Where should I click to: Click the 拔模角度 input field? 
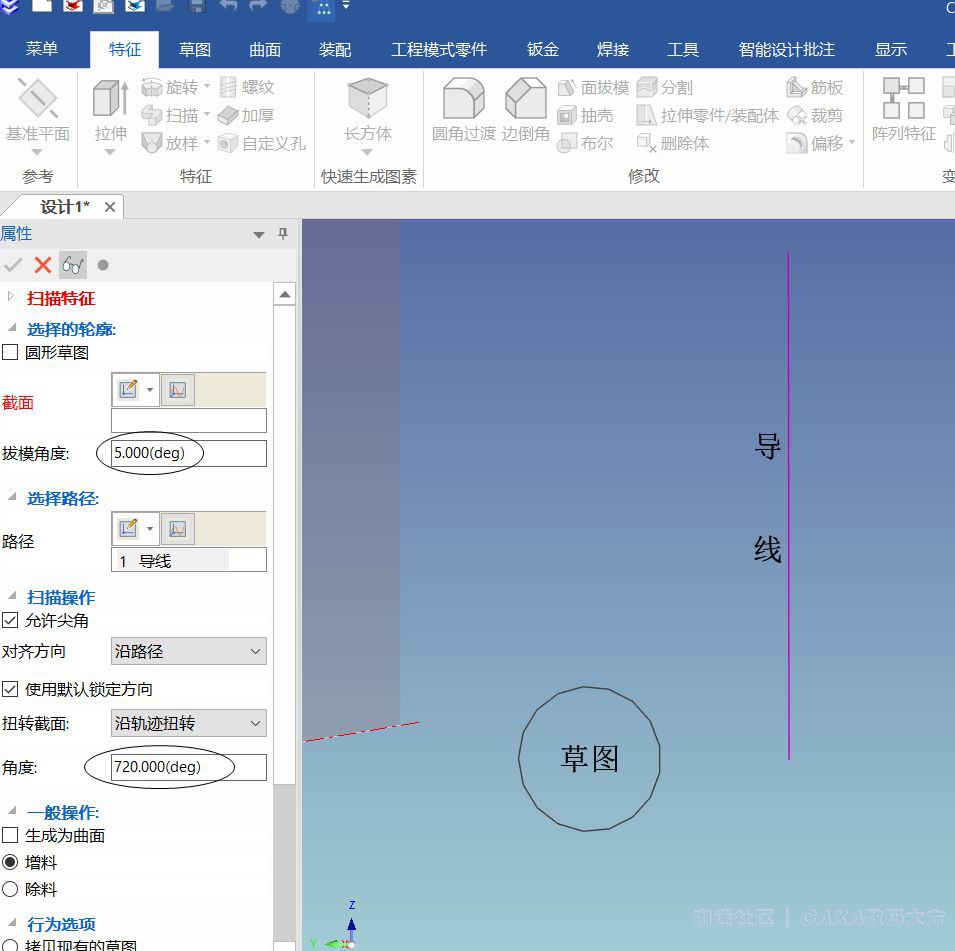pos(189,453)
